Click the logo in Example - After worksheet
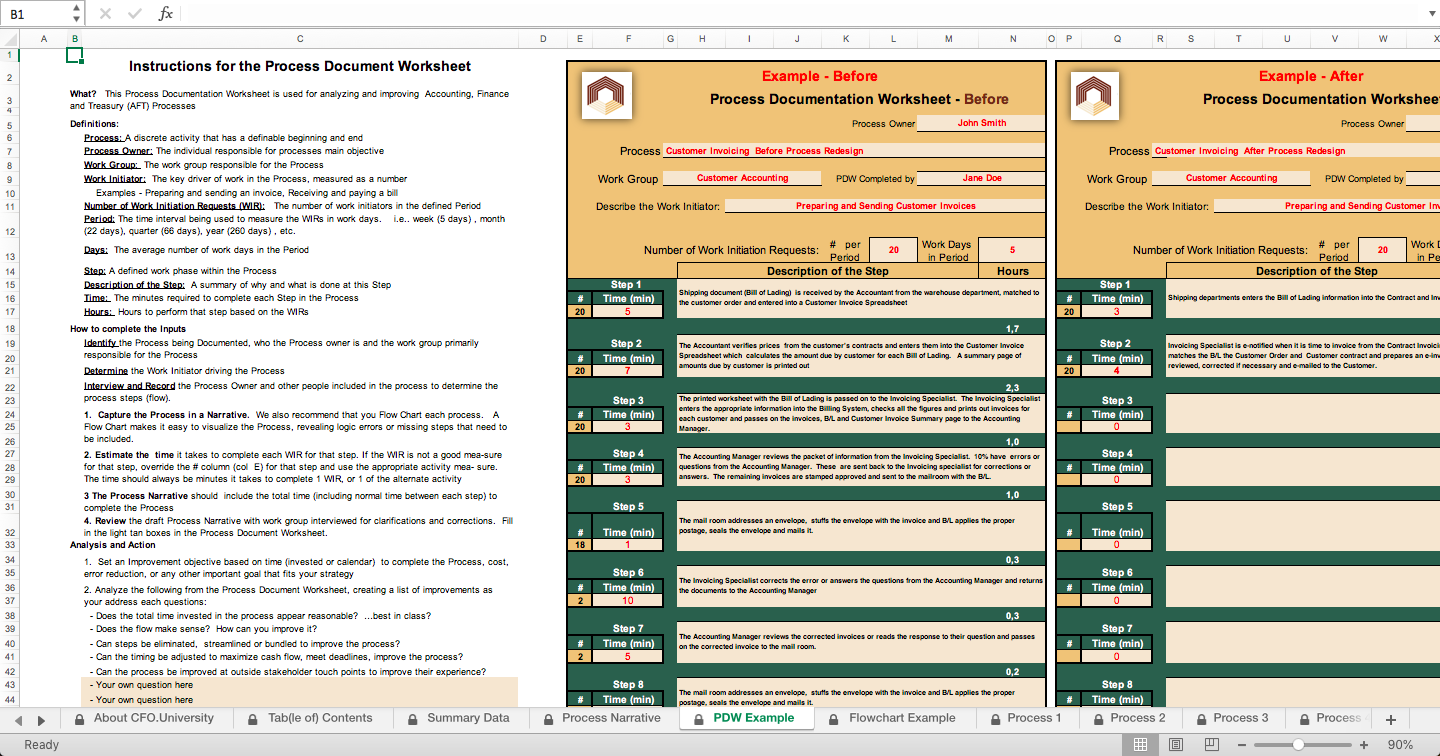This screenshot has width=1440, height=756. pyautogui.click(x=1094, y=97)
